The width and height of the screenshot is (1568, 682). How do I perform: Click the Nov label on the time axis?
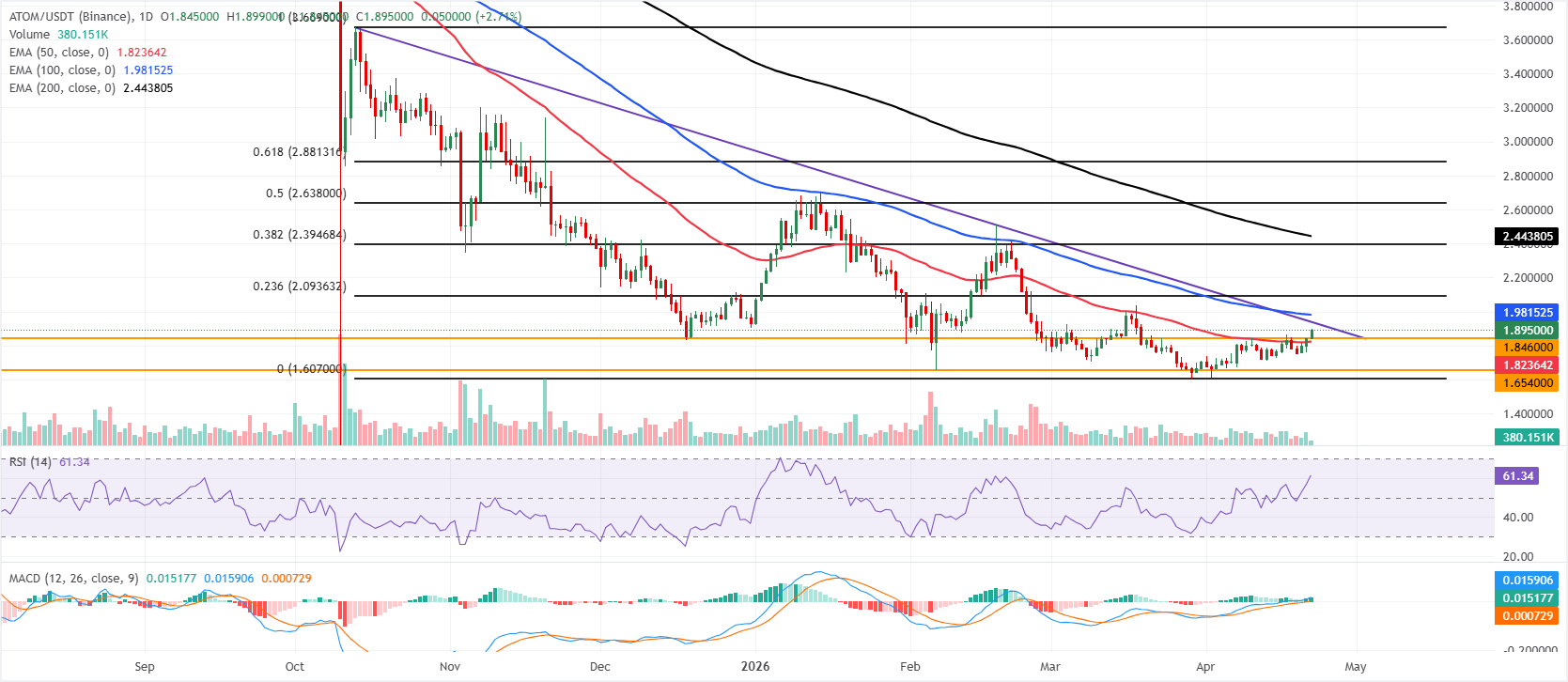(x=450, y=667)
